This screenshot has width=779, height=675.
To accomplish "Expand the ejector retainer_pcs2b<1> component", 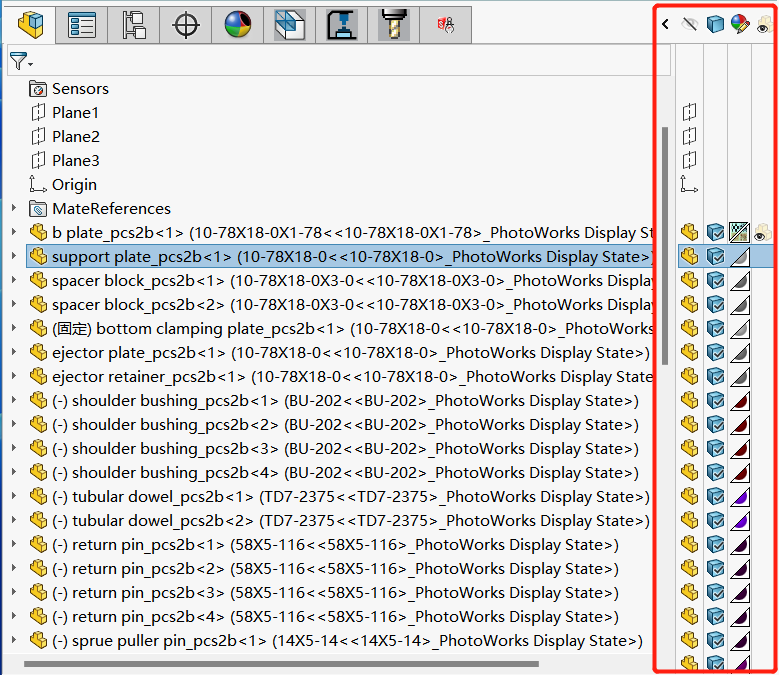I will [13, 376].
